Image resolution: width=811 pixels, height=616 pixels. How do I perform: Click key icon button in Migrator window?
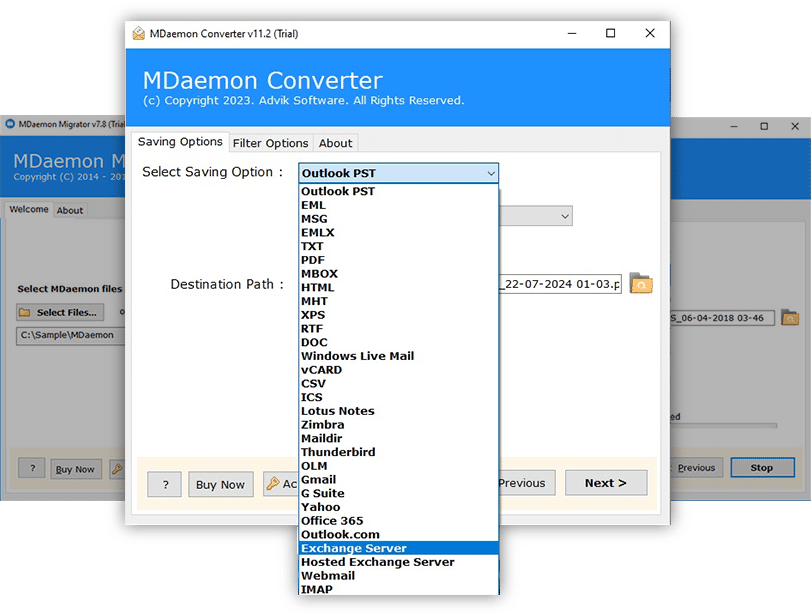point(117,469)
